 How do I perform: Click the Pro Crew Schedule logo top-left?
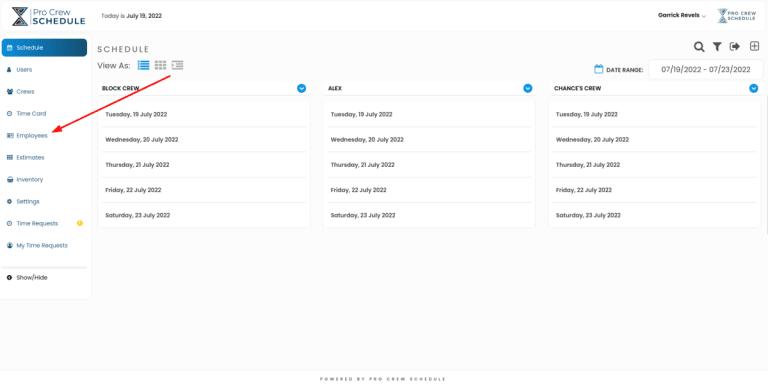[48, 16]
